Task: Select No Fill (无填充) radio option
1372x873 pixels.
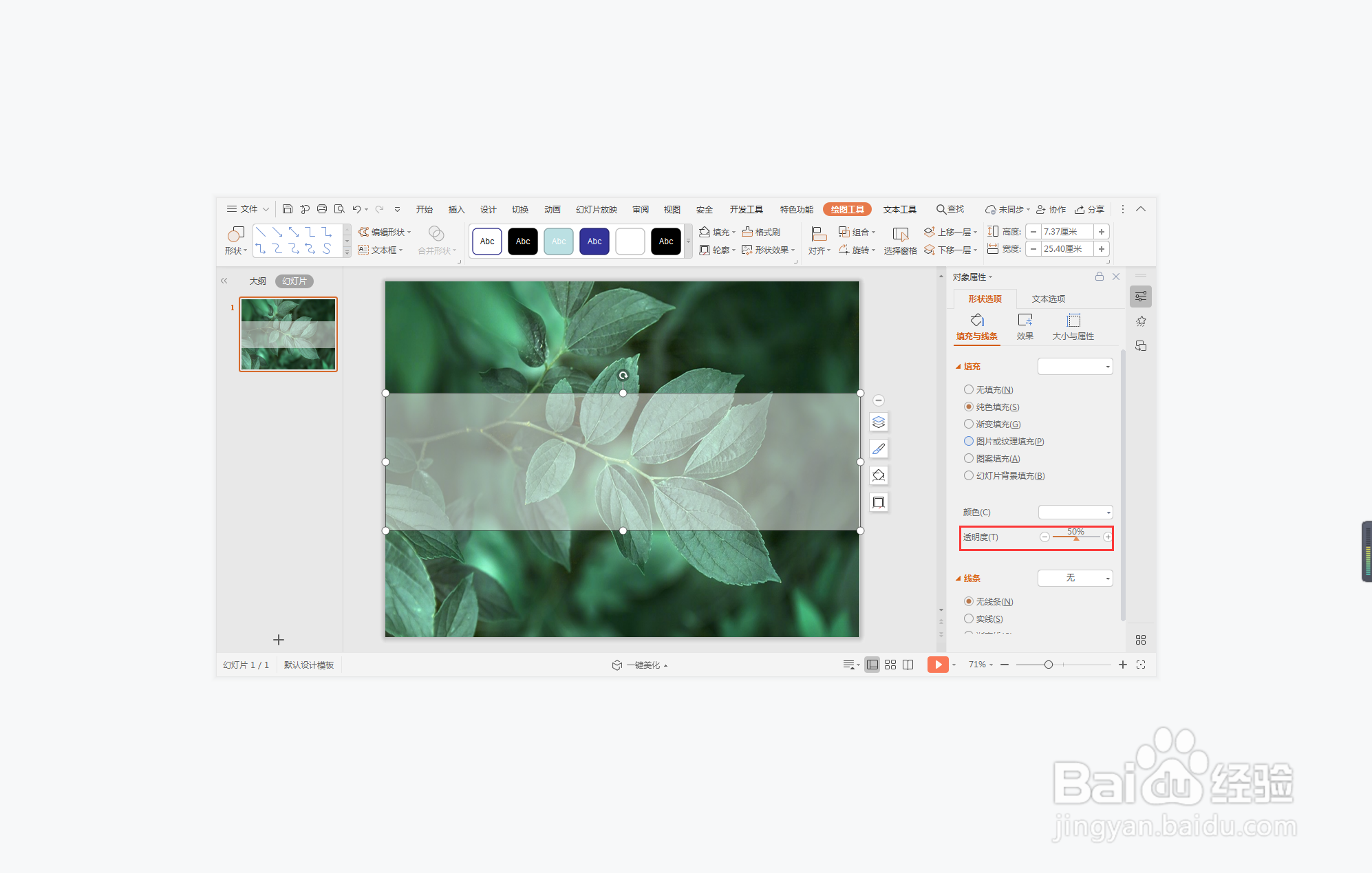Action: tap(969, 389)
